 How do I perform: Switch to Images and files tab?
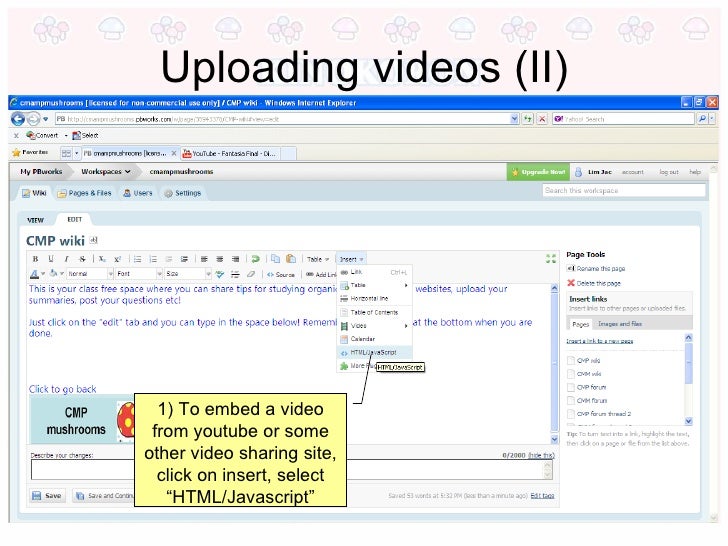(620, 324)
